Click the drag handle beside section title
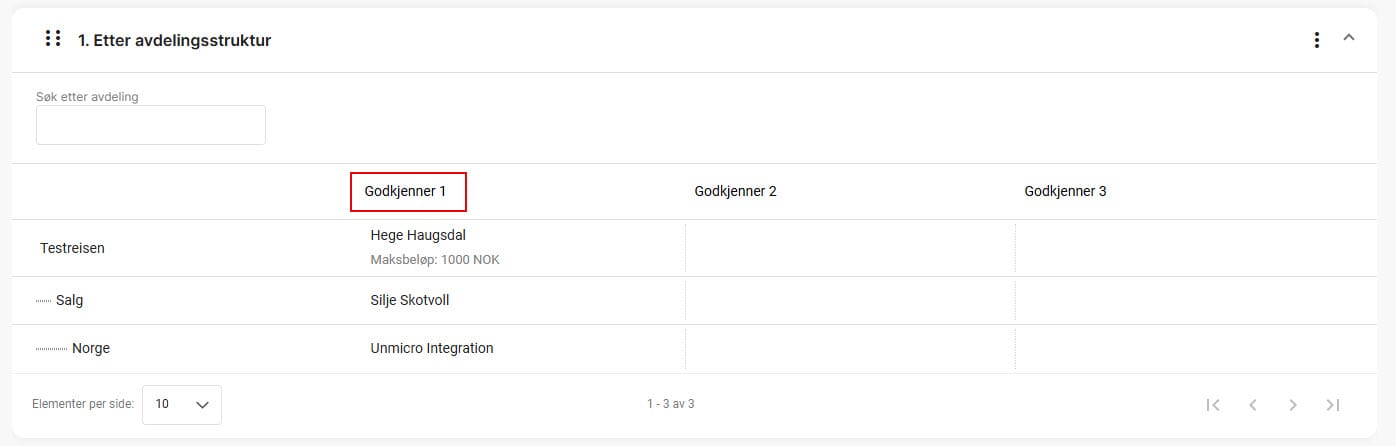This screenshot has width=1396, height=446. [54, 39]
